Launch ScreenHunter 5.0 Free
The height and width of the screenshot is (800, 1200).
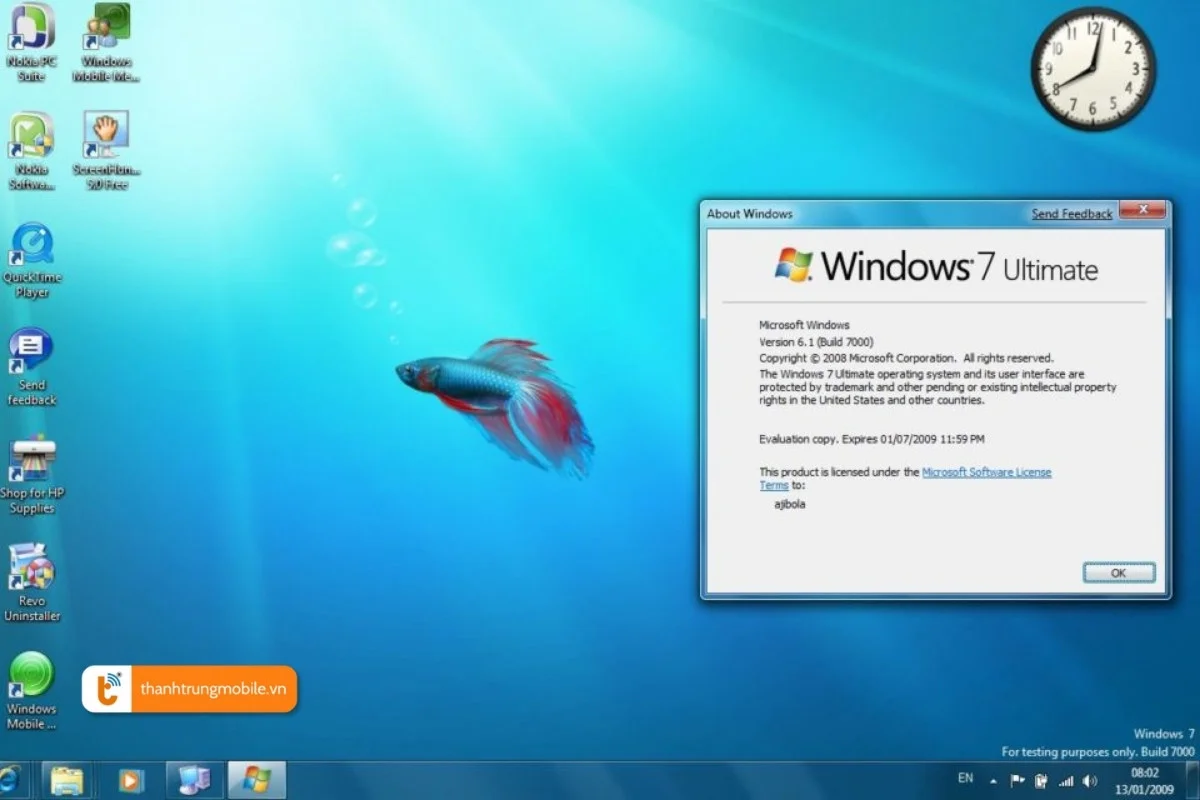click(106, 135)
